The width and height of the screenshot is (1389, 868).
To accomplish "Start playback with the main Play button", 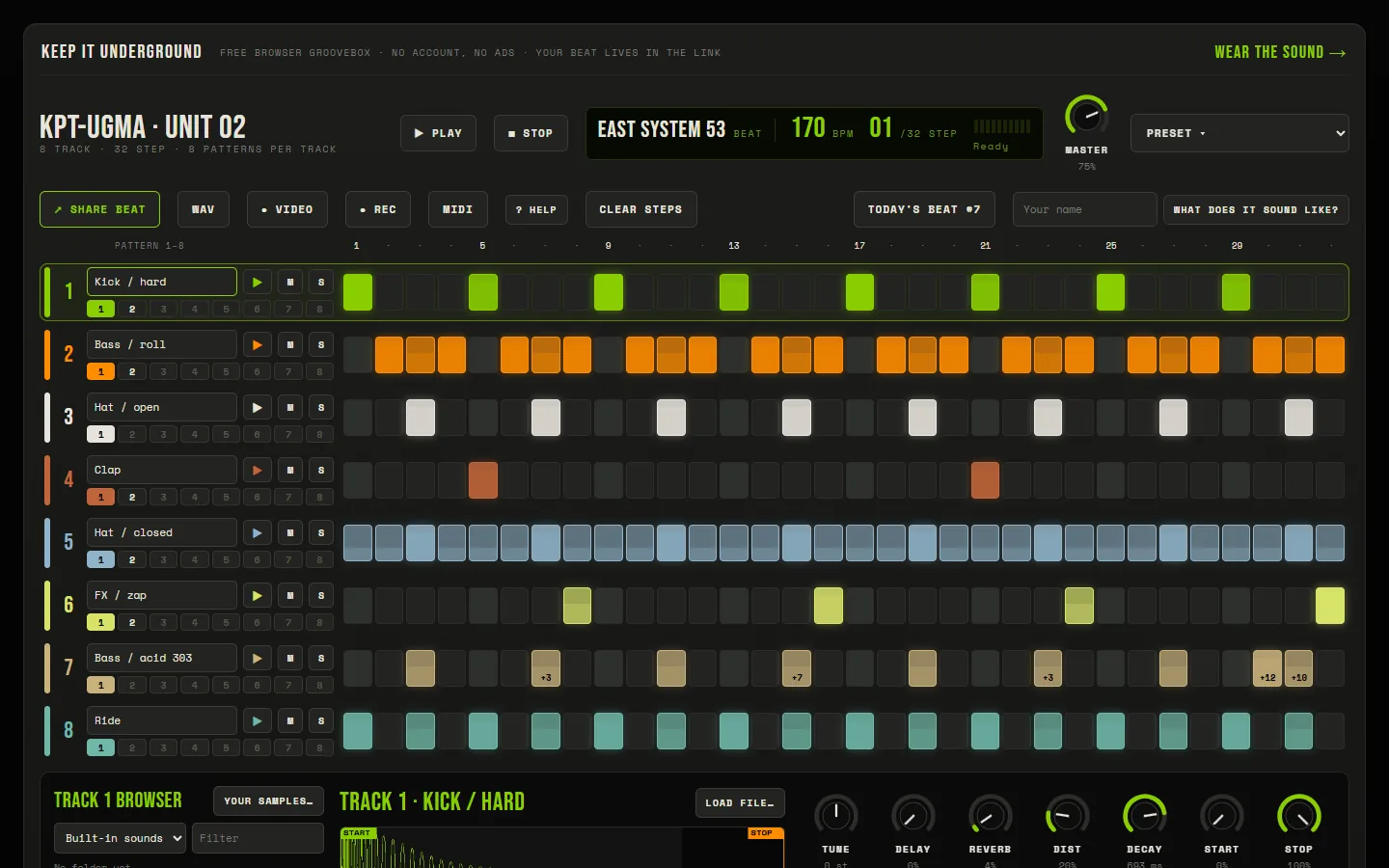I will [438, 133].
